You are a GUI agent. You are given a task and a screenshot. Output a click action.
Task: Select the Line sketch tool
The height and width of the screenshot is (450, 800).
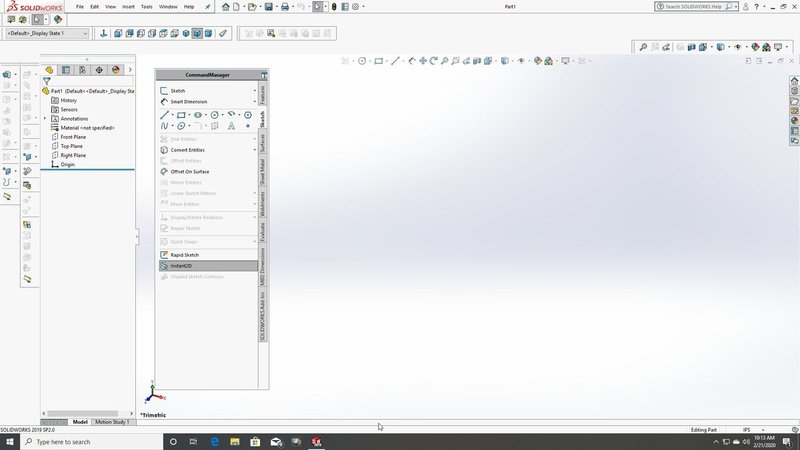pyautogui.click(x=164, y=115)
